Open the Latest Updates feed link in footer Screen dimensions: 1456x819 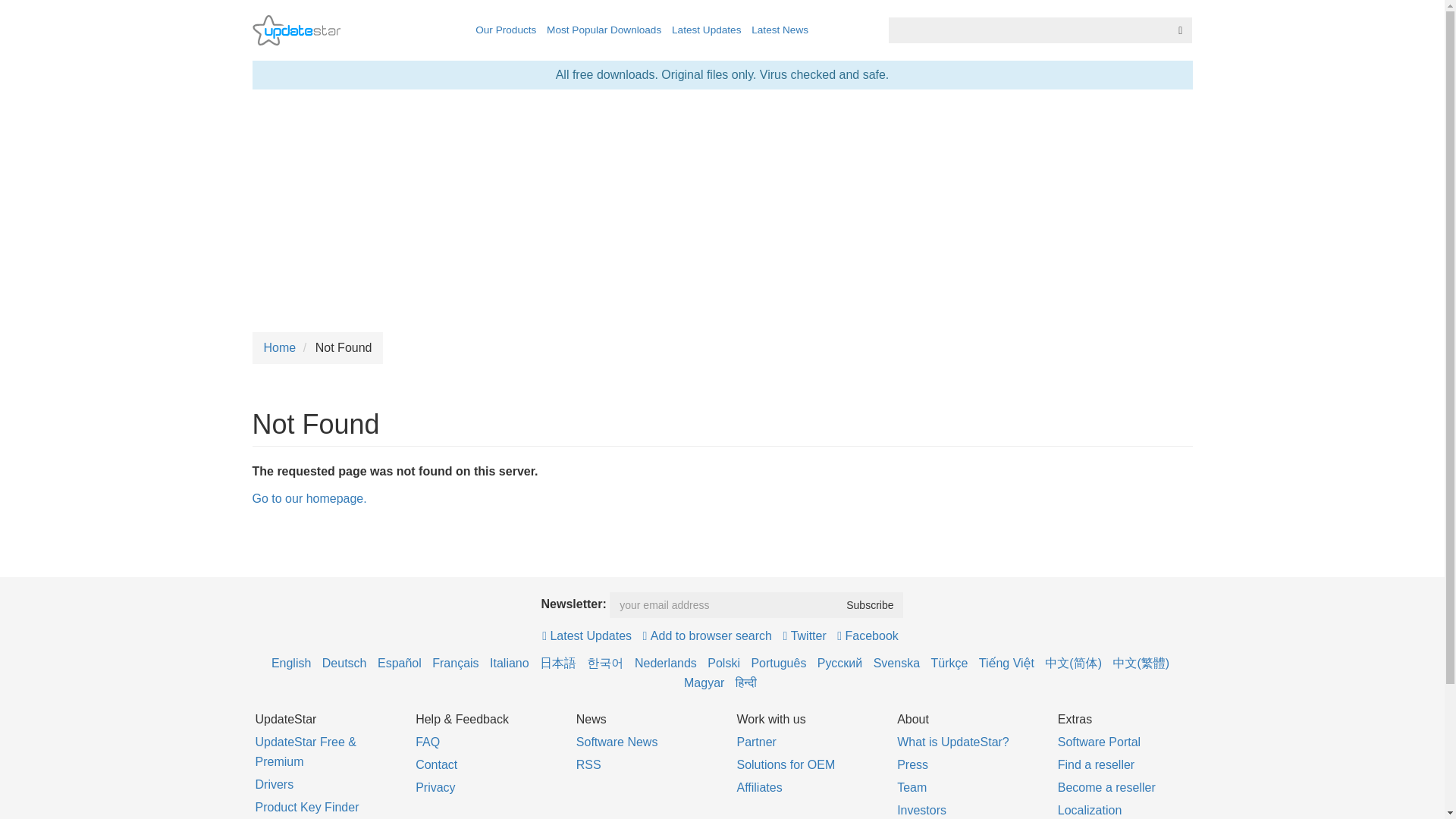(x=587, y=636)
